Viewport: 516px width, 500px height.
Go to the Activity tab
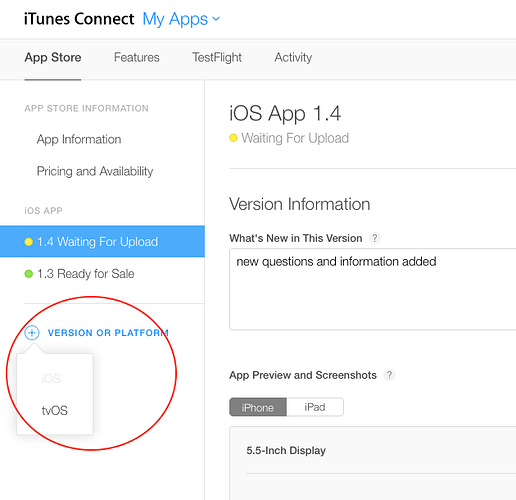293,57
